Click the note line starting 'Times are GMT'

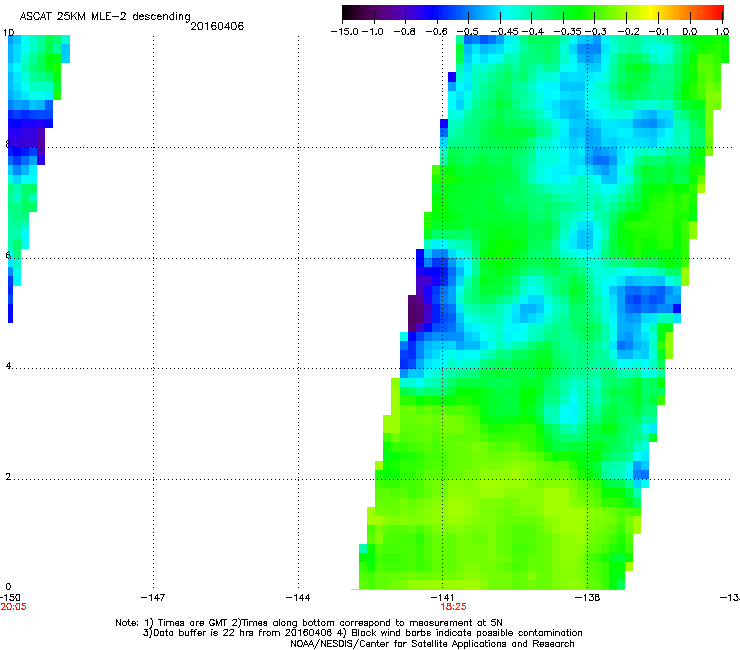[309, 623]
